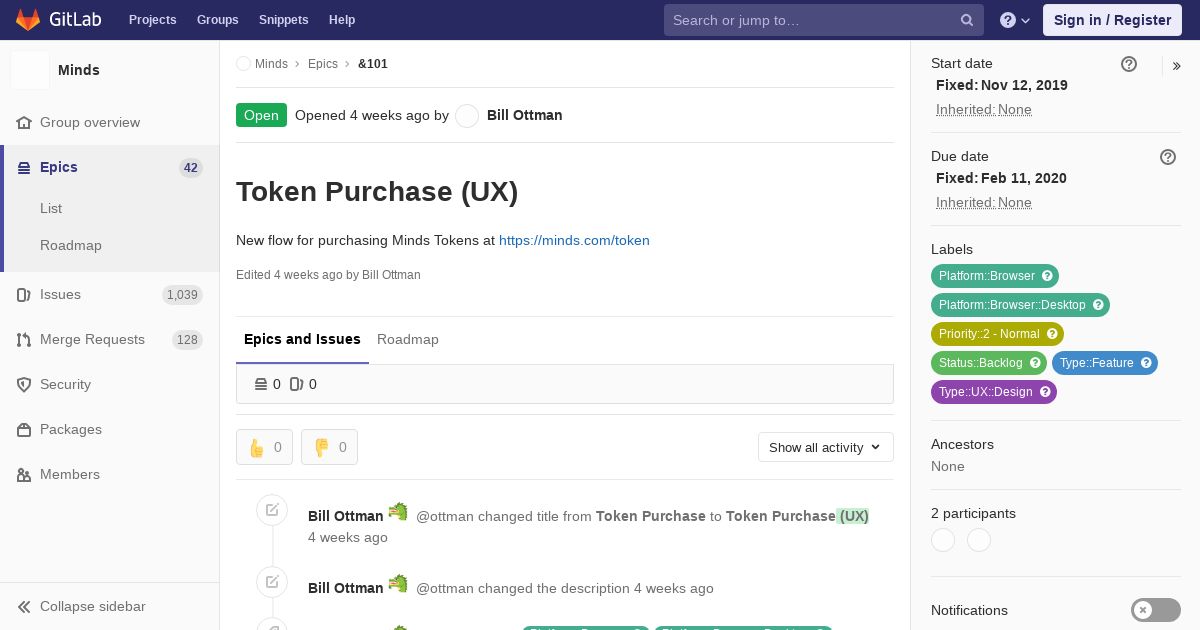
Task: Open the List item under Epics
Action: (51, 209)
